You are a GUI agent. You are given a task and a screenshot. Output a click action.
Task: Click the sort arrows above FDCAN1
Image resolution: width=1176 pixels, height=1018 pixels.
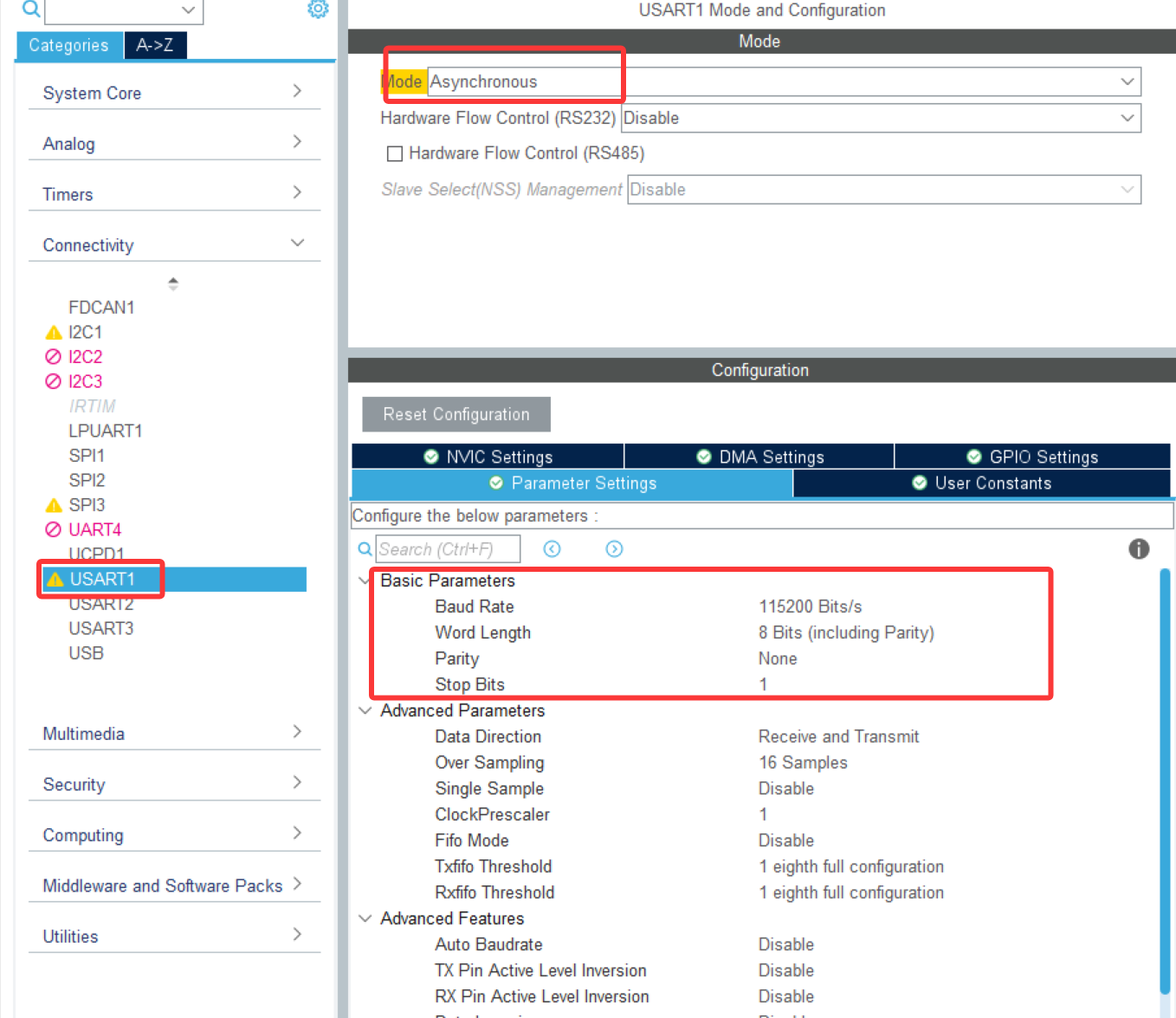click(173, 283)
